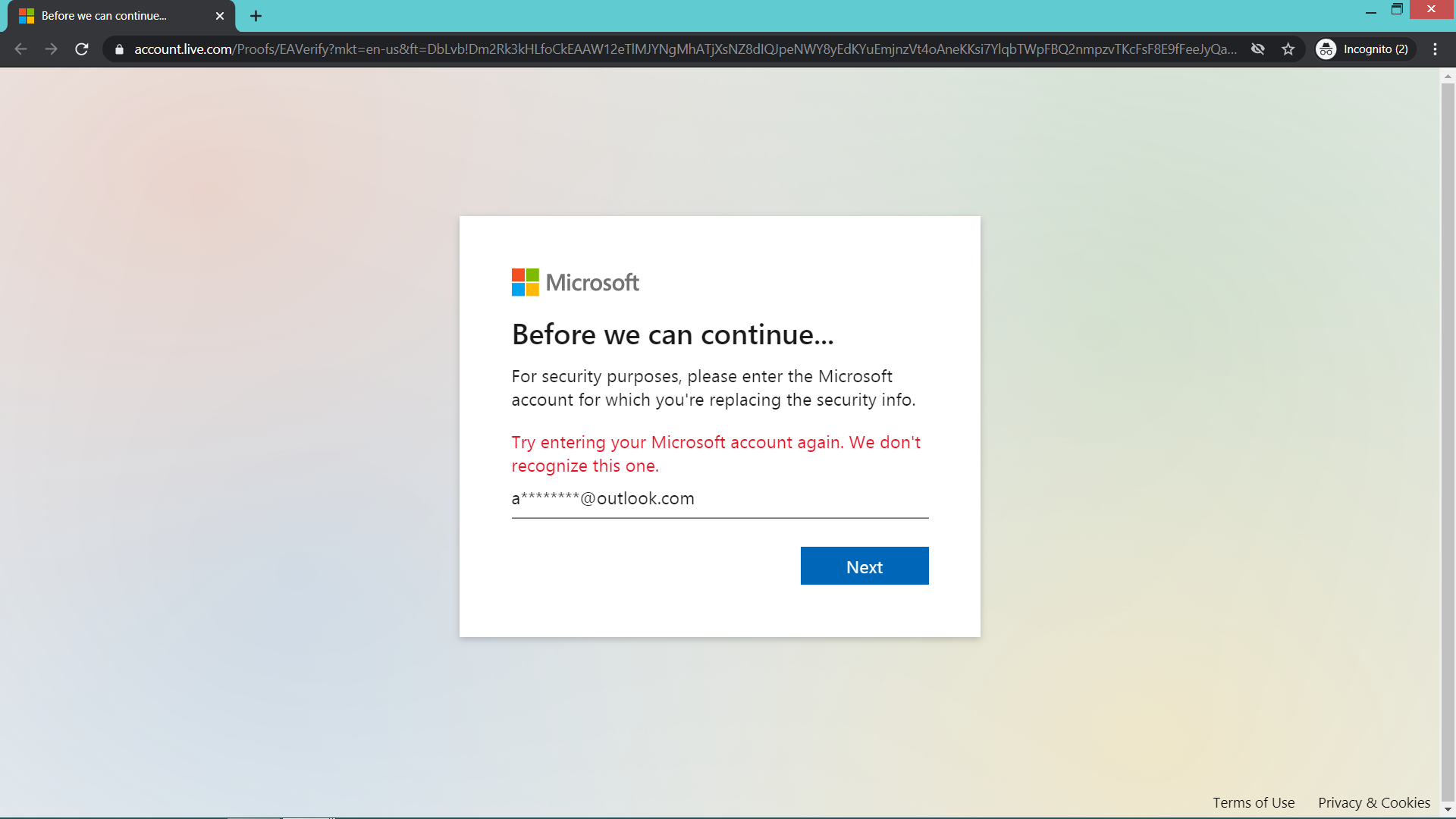Image resolution: width=1456 pixels, height=819 pixels.
Task: Click the 'For security purposes' instruction text
Action: 714,388
